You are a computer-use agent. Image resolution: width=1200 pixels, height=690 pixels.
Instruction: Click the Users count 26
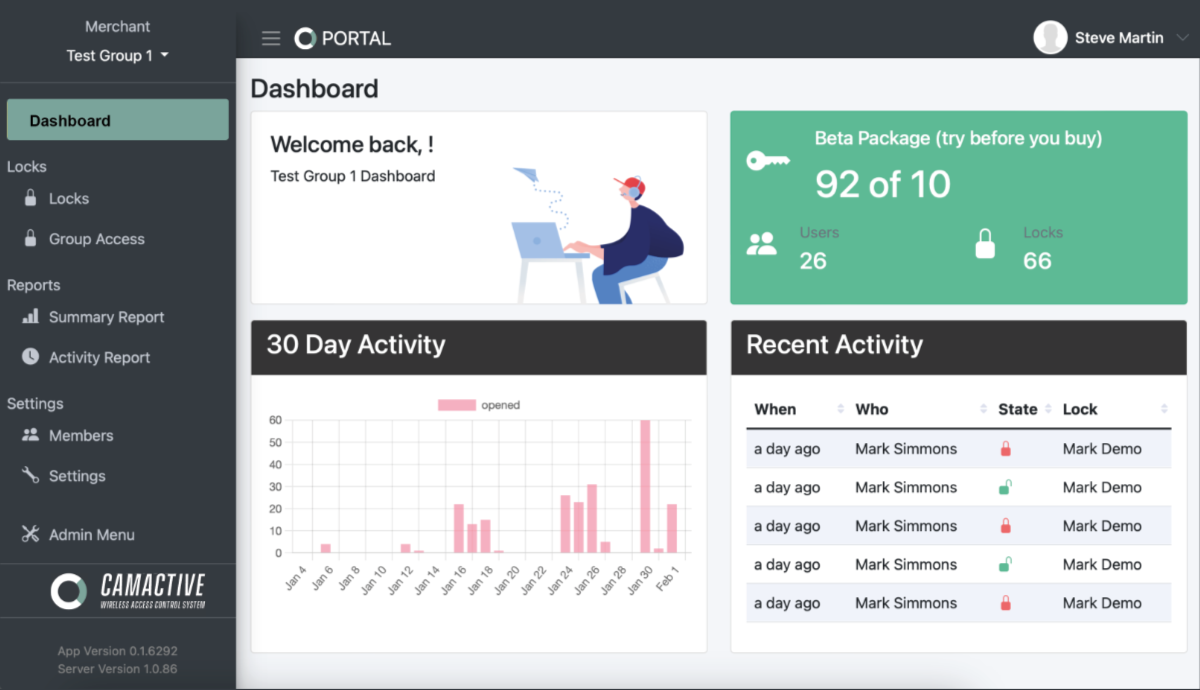tap(813, 261)
